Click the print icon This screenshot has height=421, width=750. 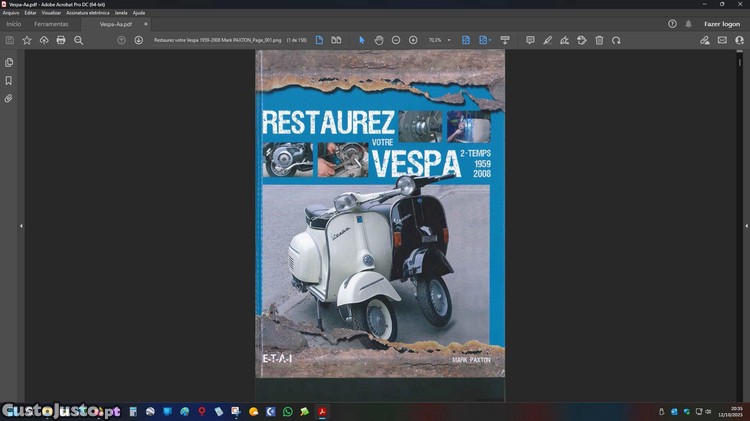(x=61, y=40)
